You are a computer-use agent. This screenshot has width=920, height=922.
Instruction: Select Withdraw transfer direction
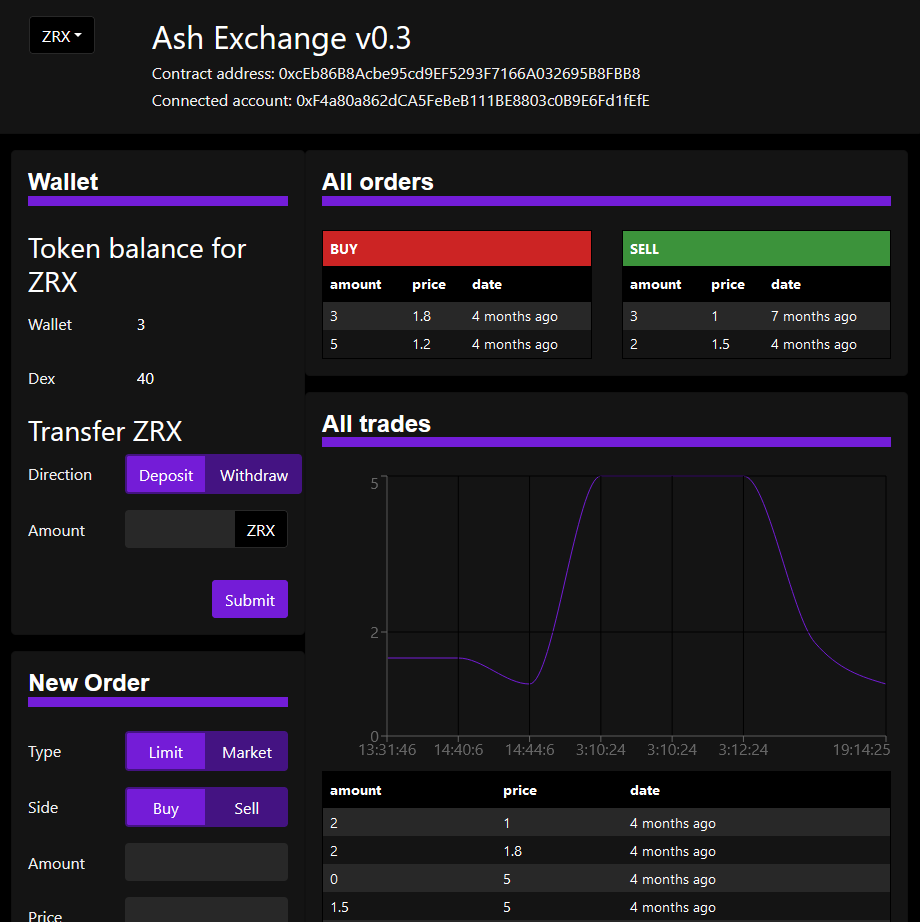pyautogui.click(x=253, y=475)
